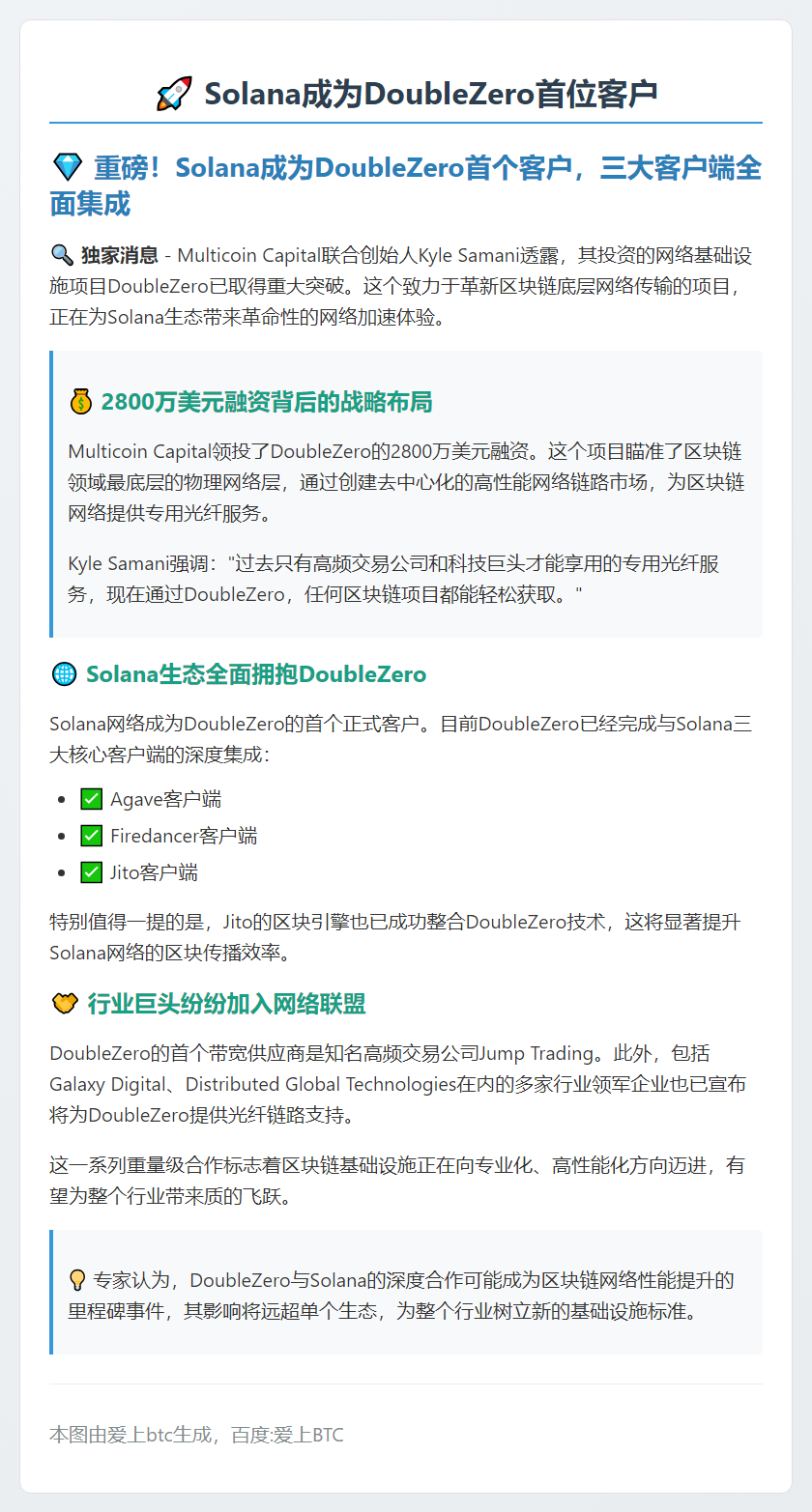The width and height of the screenshot is (812, 1512).
Task: Select the gem icon beside the headline
Action: click(67, 167)
